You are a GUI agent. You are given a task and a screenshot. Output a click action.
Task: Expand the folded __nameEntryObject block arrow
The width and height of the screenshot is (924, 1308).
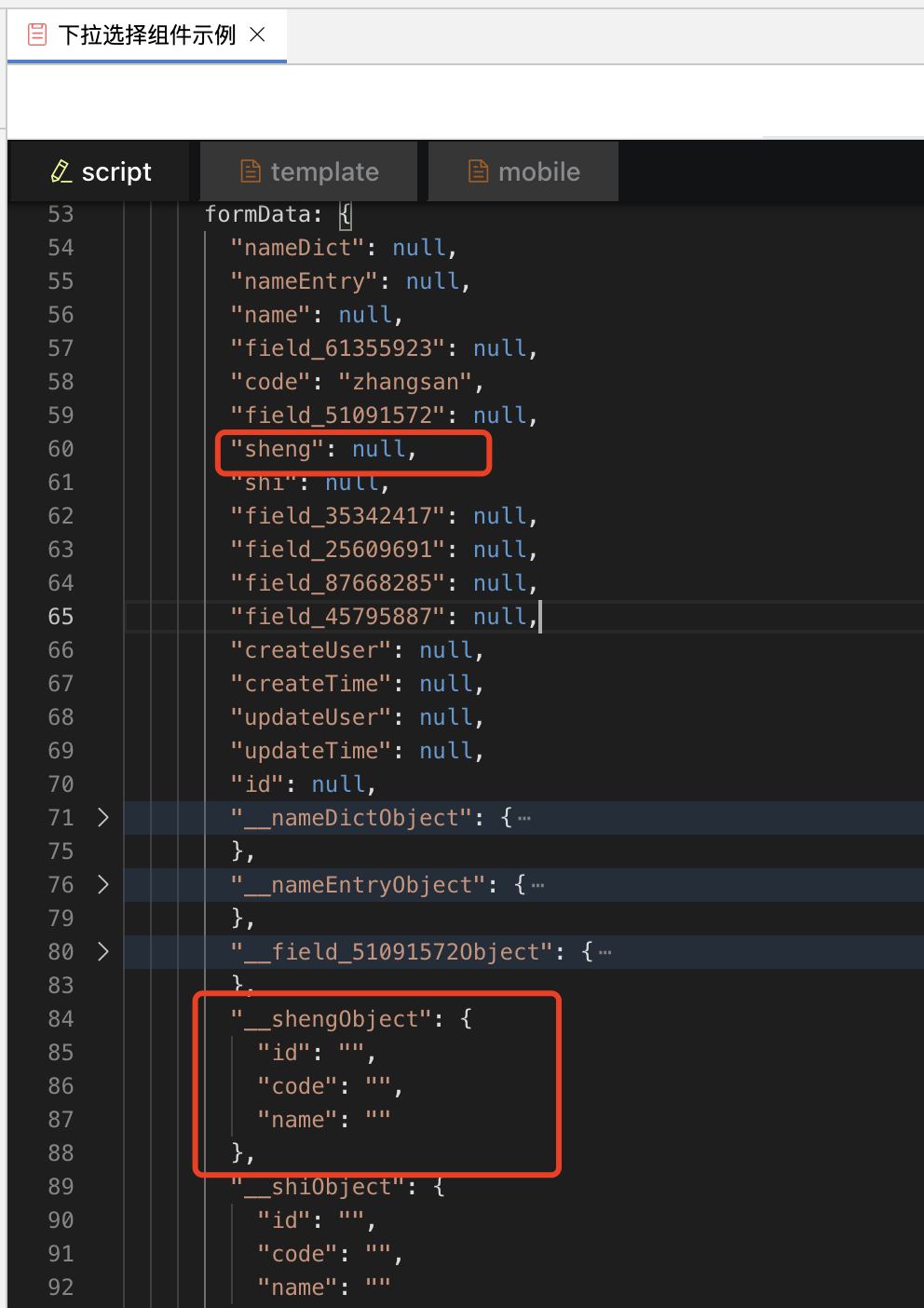coord(103,885)
